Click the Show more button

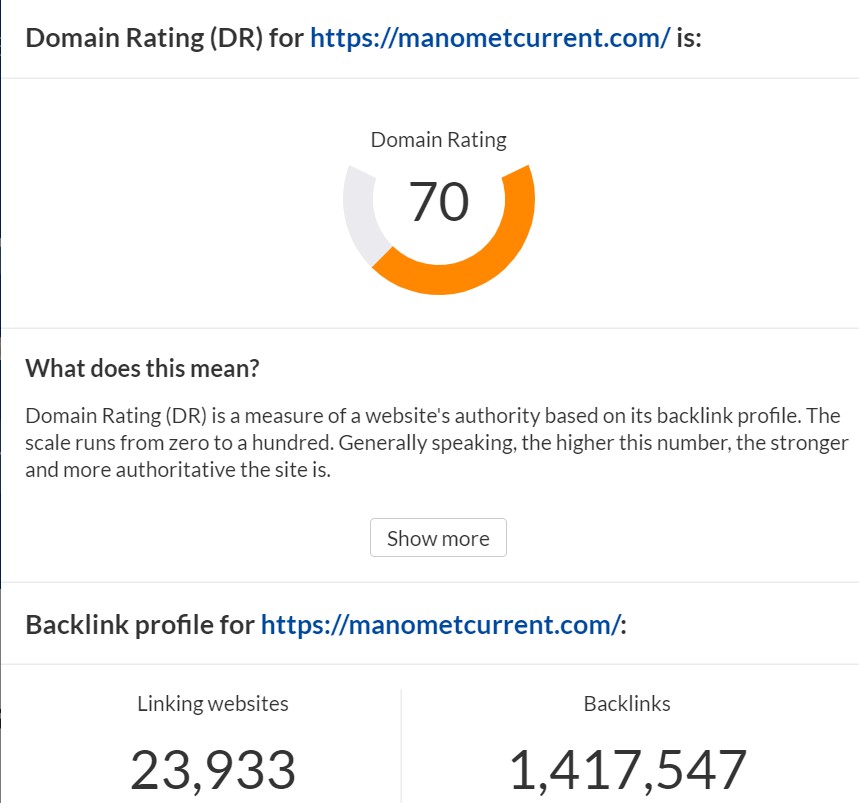[438, 538]
